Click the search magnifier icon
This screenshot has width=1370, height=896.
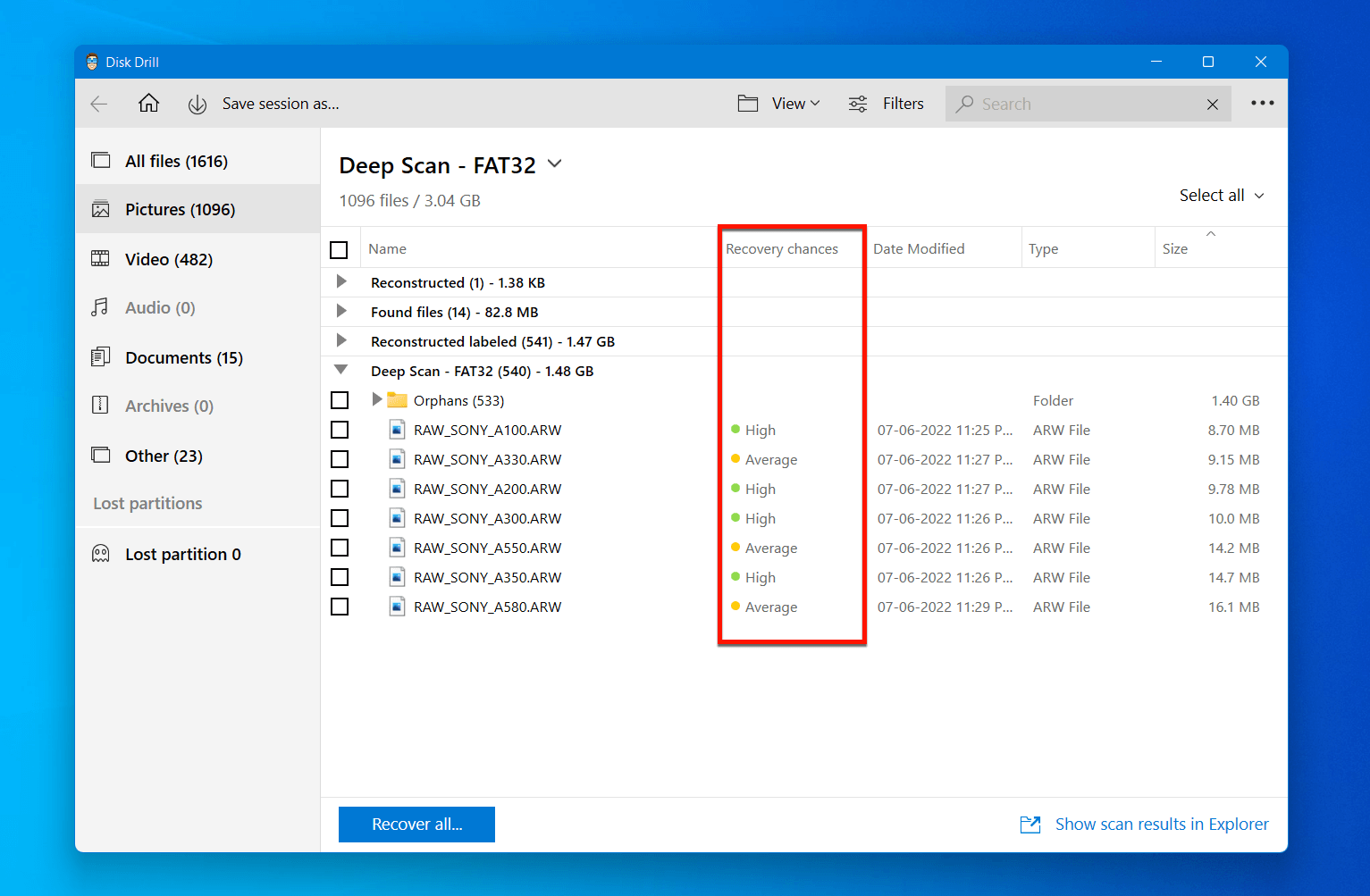(x=964, y=104)
